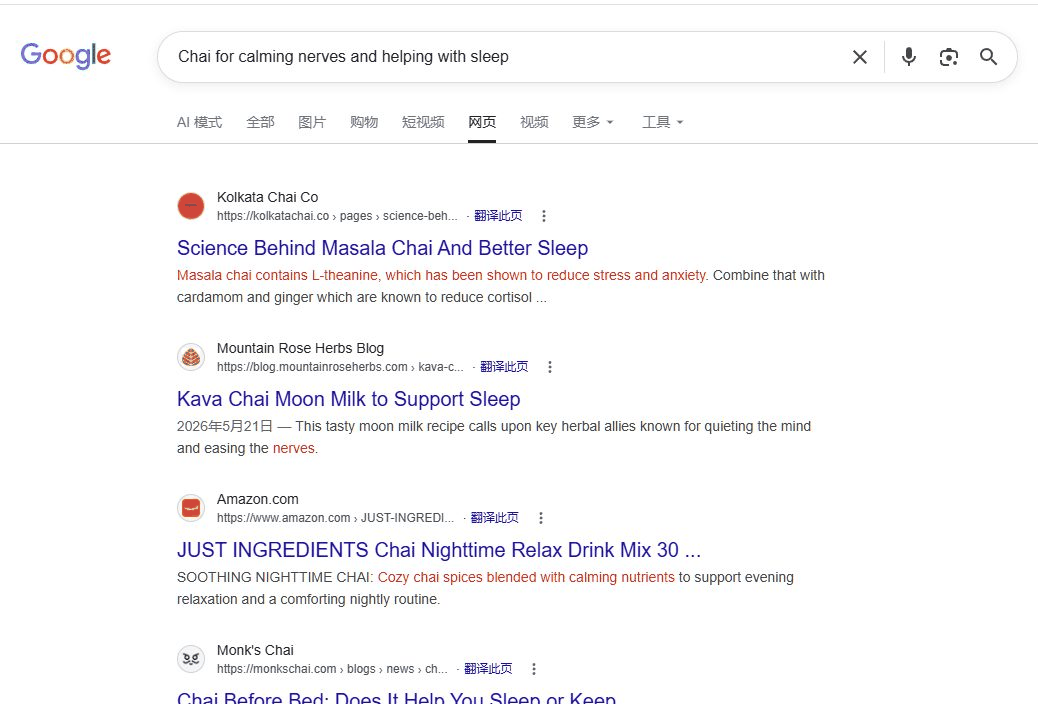The height and width of the screenshot is (704, 1038).
Task: Select the 网页 tab
Action: [x=482, y=122]
